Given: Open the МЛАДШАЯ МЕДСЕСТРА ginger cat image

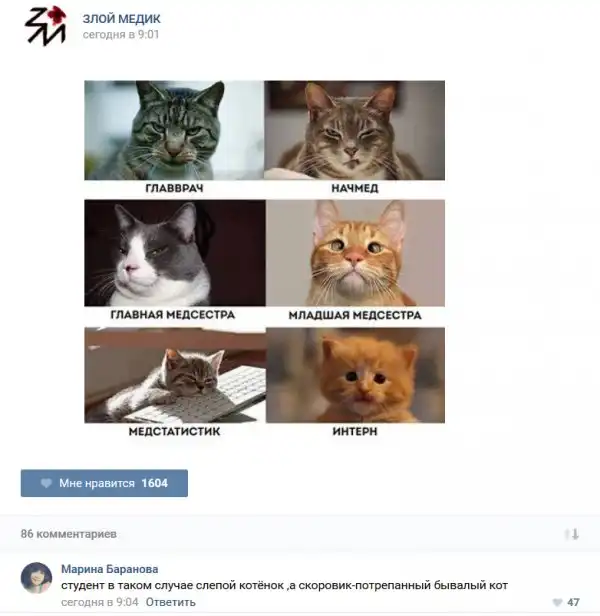Looking at the screenshot, I should [x=356, y=253].
